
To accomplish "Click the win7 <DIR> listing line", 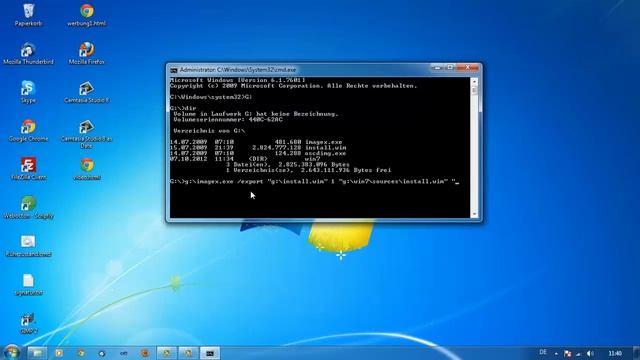I will [245, 159].
